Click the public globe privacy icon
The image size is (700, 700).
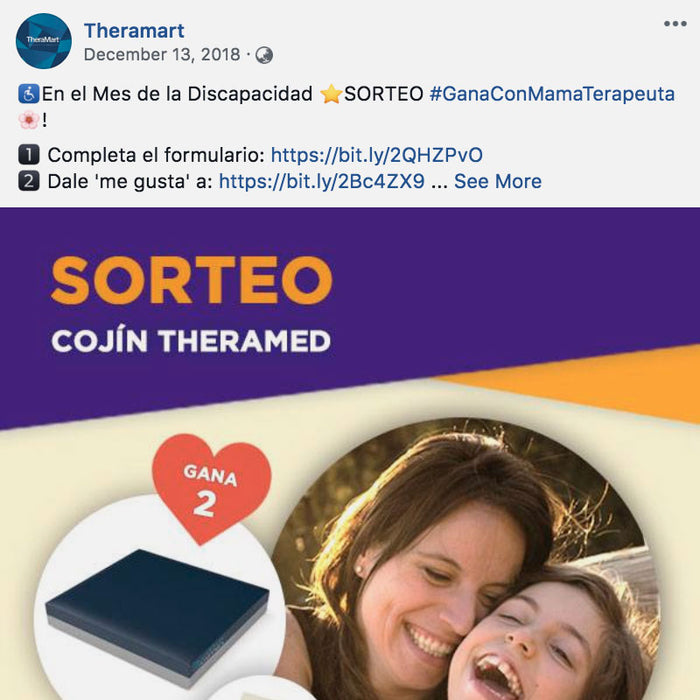pyautogui.click(x=264, y=55)
